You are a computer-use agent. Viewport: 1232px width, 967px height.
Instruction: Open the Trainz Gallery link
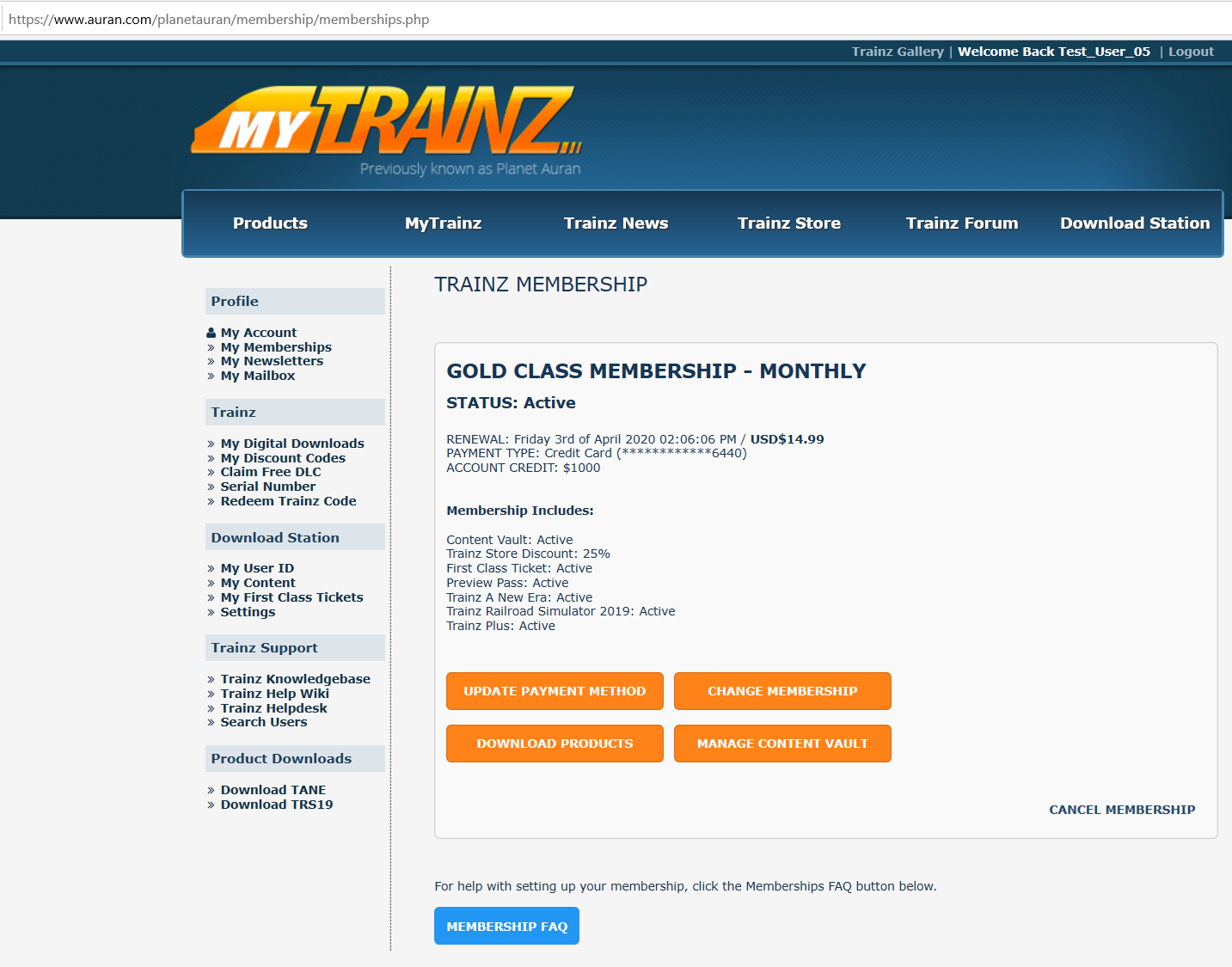(x=898, y=52)
